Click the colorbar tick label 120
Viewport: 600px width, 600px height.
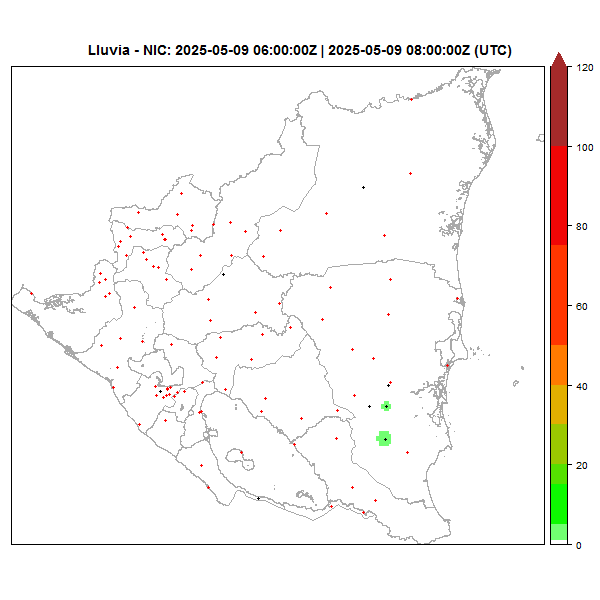(585, 68)
